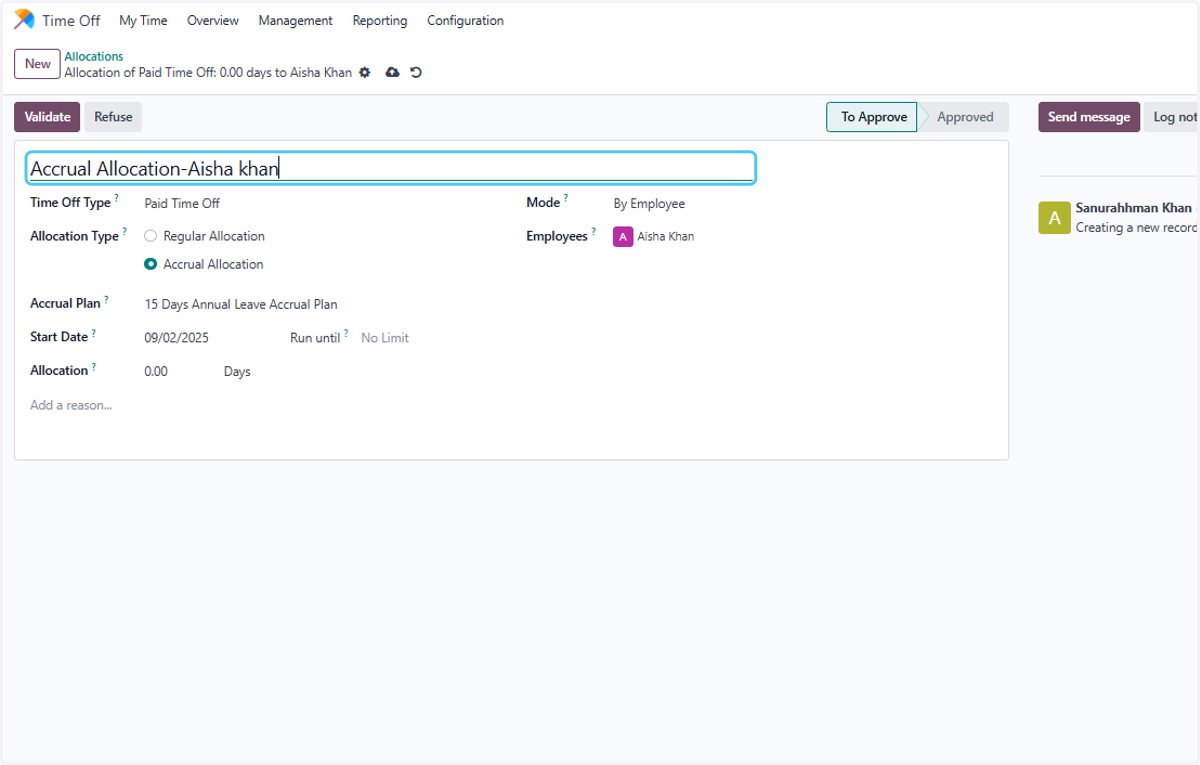
Task: Open the Reporting menu
Action: click(380, 21)
